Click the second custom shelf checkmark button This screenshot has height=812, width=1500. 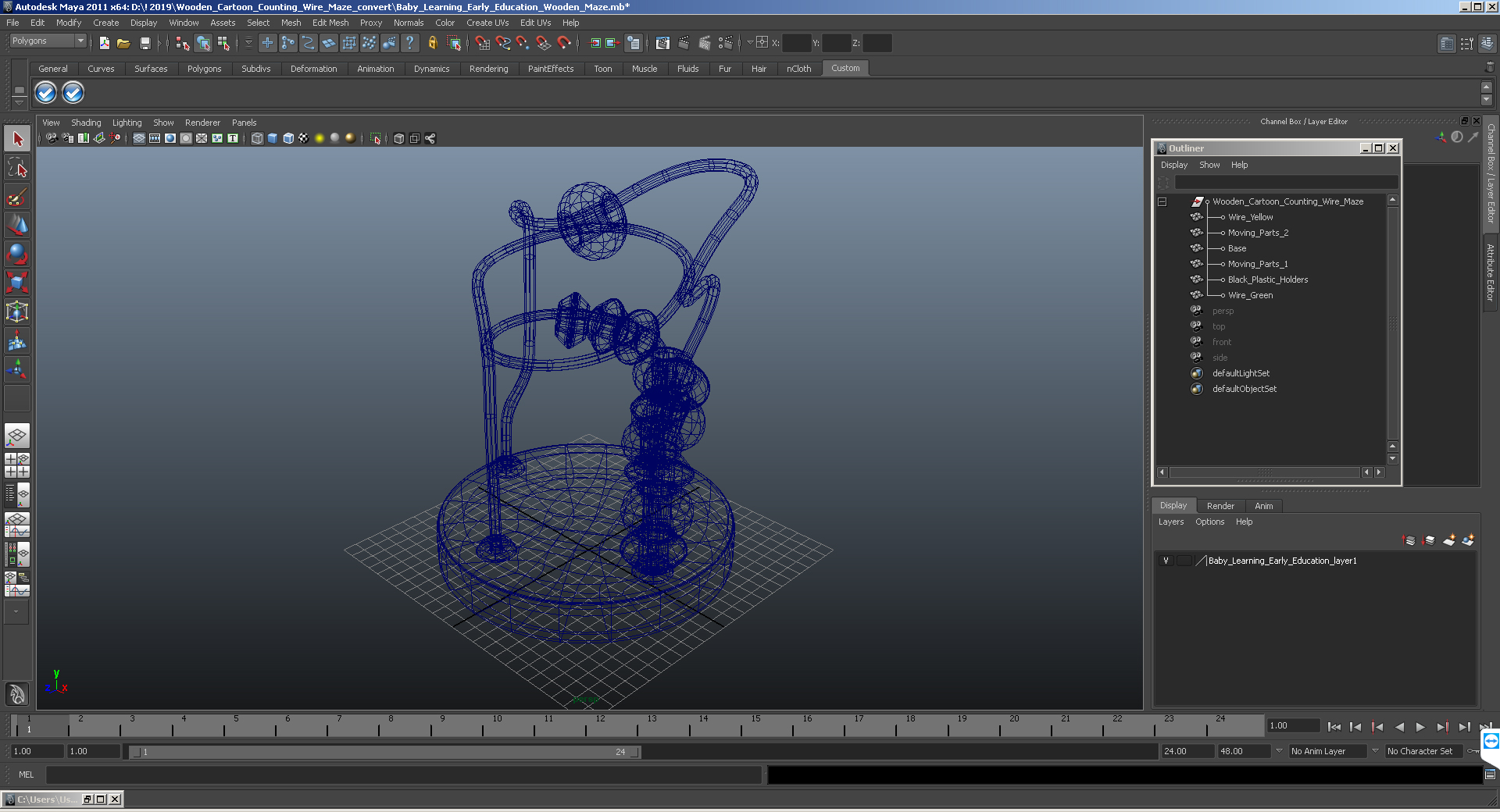[x=73, y=93]
